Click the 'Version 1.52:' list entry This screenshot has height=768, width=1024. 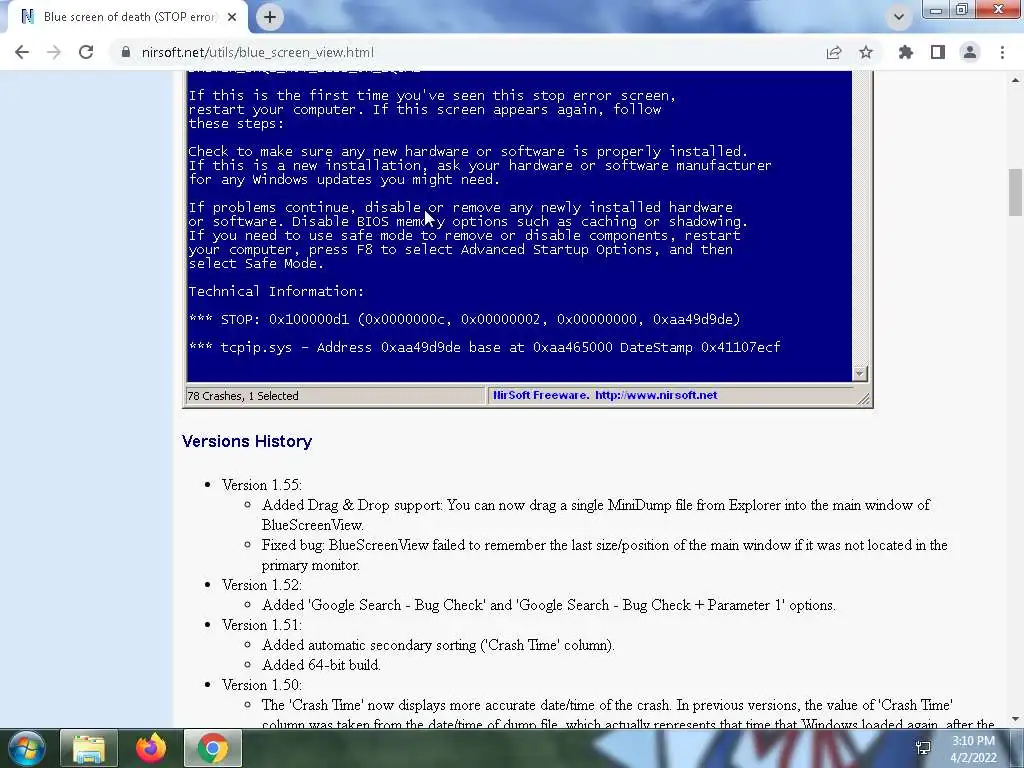tap(261, 585)
